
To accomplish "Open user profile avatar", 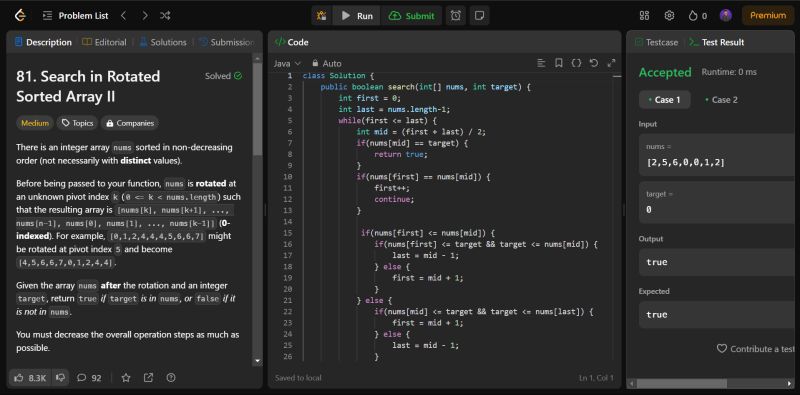I will 726,15.
